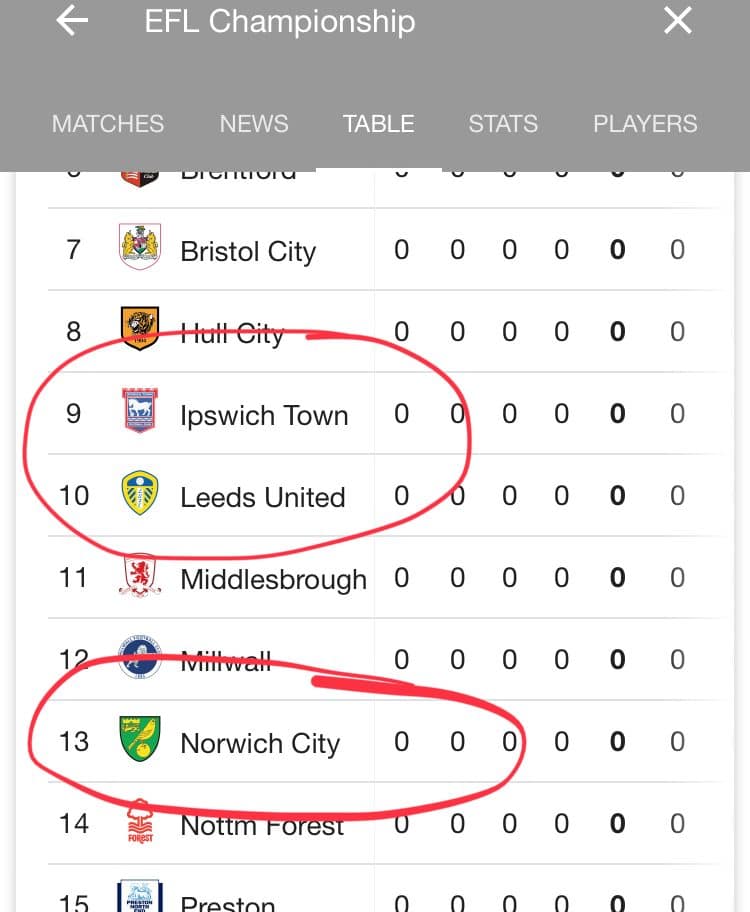750x912 pixels.
Task: Switch to the MATCHES tab
Action: (x=108, y=124)
